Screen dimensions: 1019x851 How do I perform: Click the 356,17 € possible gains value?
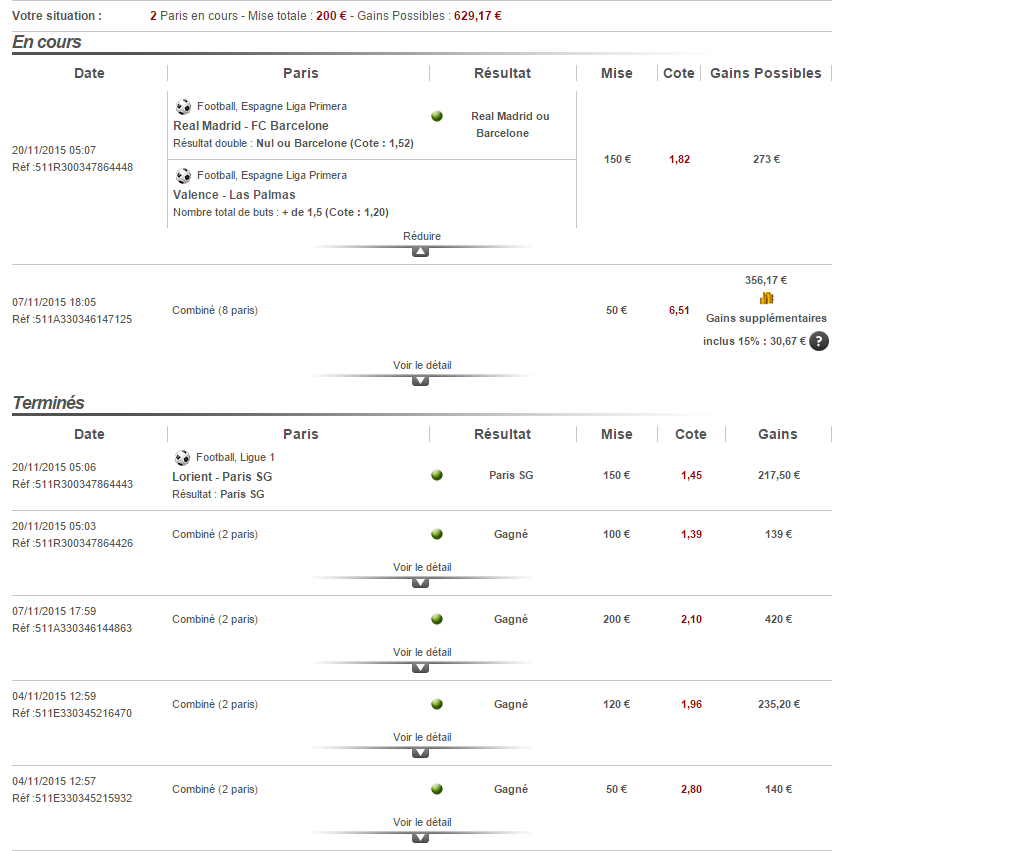pyautogui.click(x=766, y=280)
